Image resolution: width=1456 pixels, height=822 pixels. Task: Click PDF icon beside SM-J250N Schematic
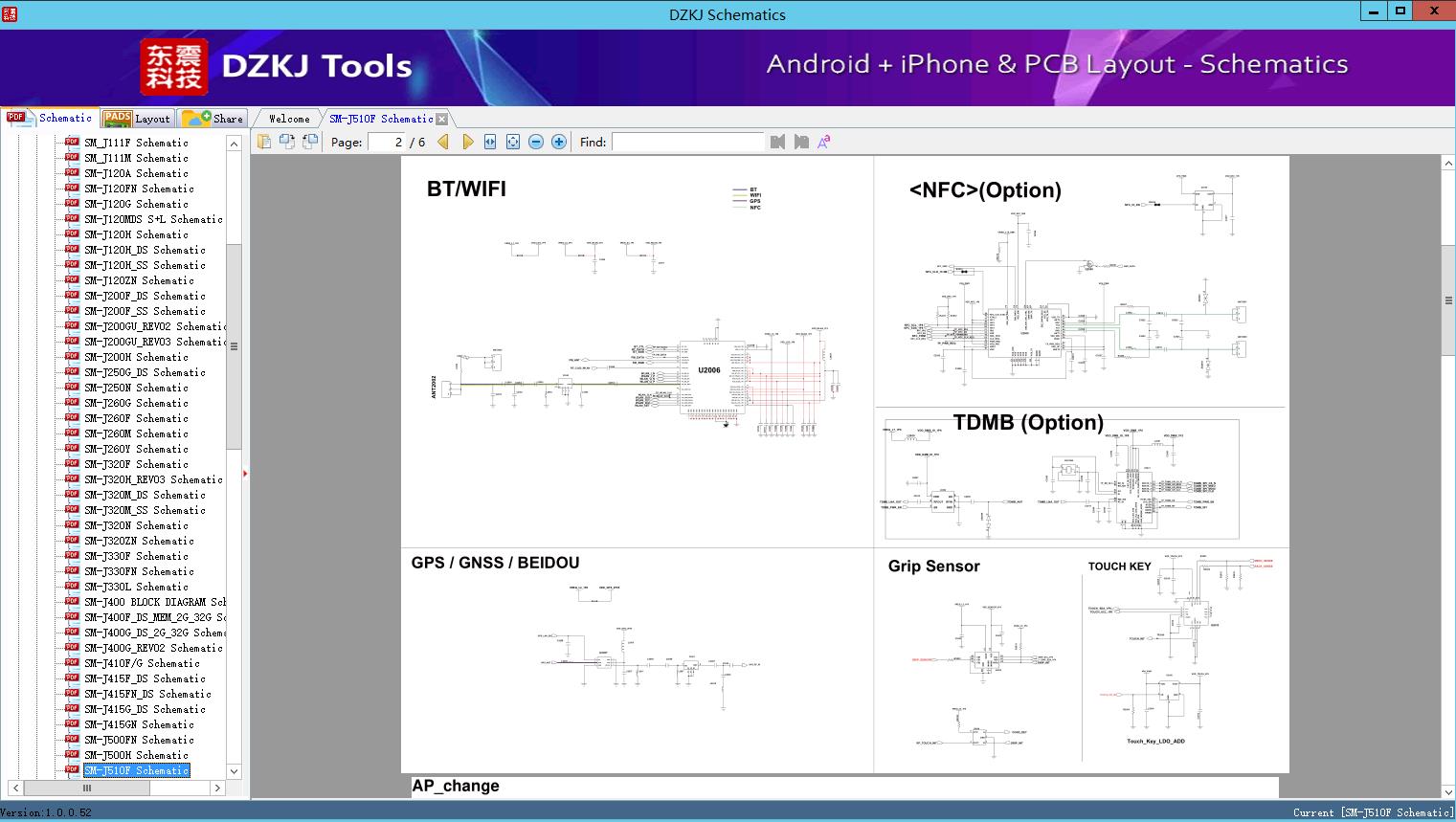point(72,387)
